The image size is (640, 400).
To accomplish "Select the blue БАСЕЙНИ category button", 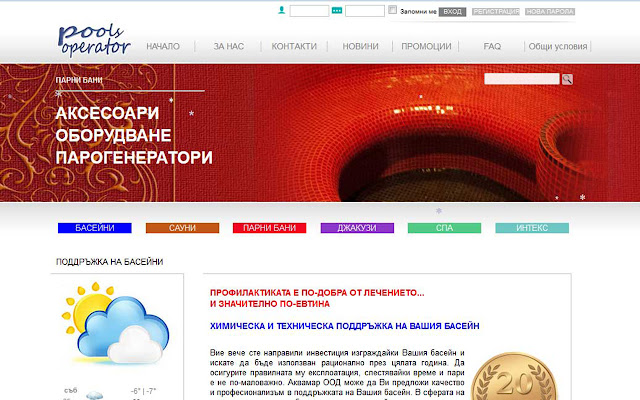I will (95, 228).
